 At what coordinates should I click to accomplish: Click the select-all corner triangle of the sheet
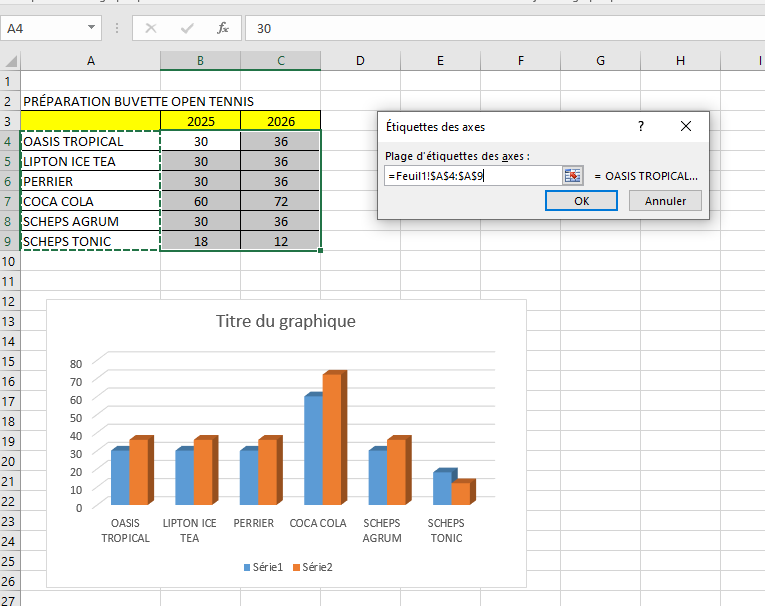point(11,61)
